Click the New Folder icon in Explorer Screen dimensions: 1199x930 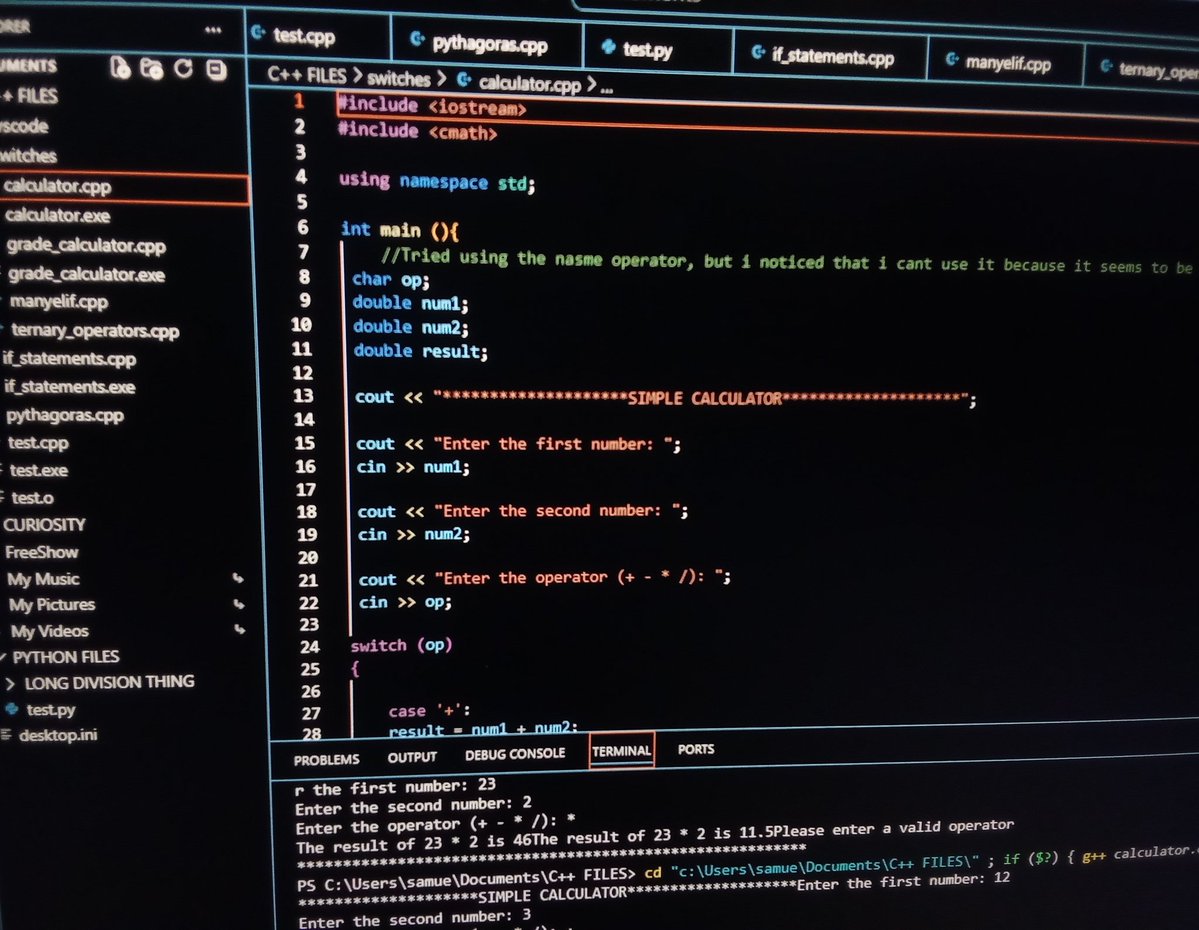coord(152,69)
